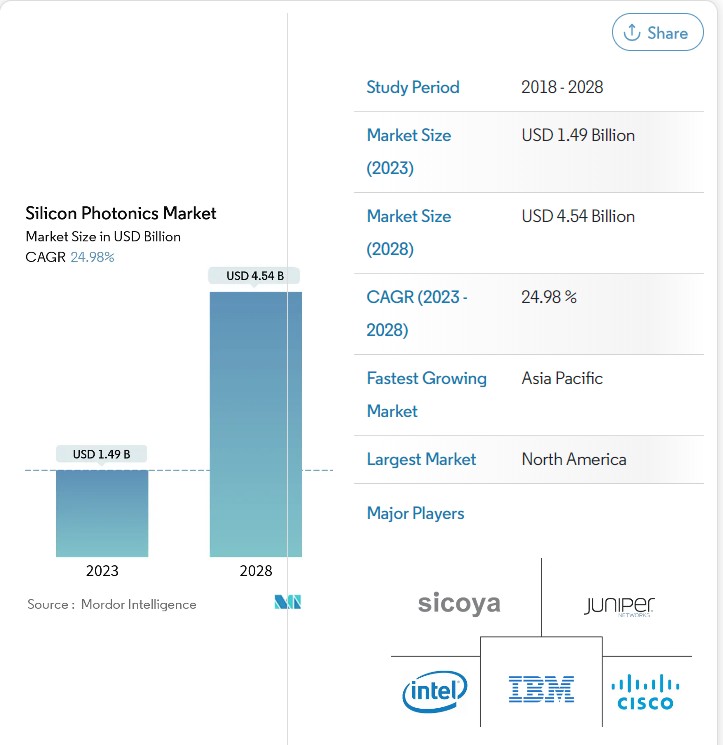Click the Study Period row label
This screenshot has width=723, height=745.
413,87
